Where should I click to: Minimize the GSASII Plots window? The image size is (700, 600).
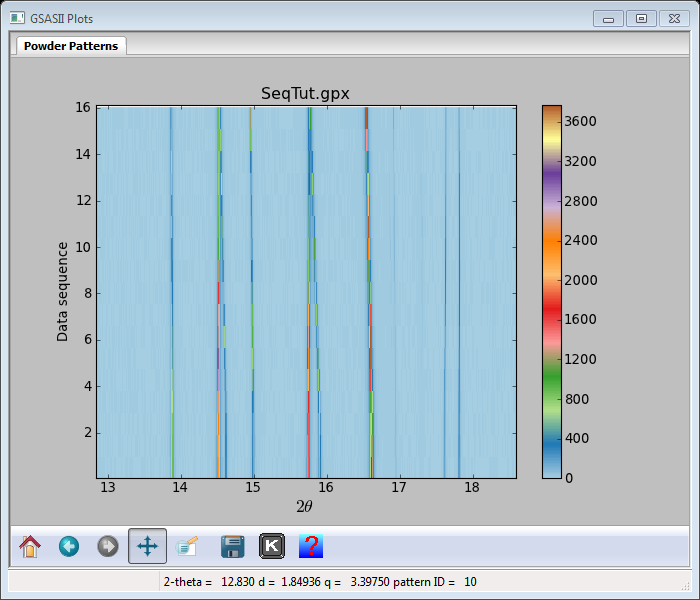pos(608,19)
